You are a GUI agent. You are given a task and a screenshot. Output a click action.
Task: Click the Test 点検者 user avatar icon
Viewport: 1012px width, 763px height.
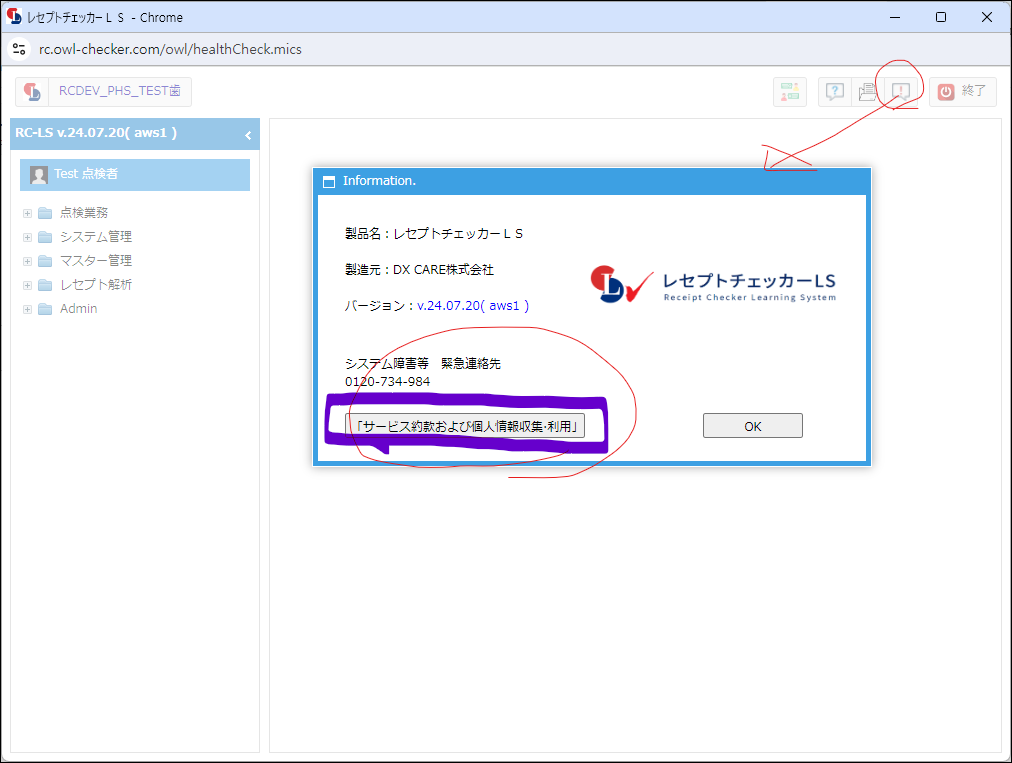tap(39, 175)
